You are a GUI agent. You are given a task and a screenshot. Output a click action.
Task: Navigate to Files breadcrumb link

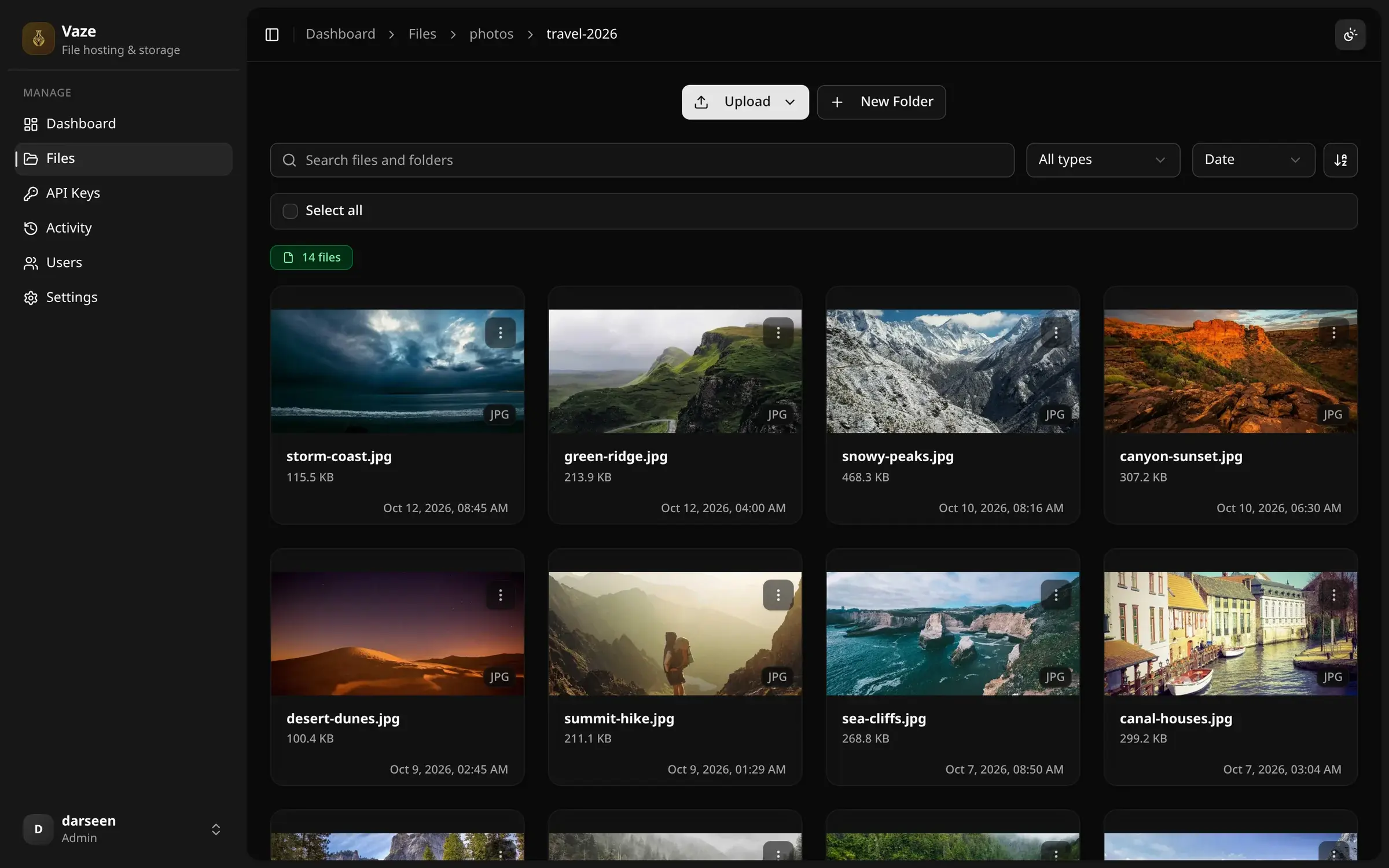pos(422,34)
